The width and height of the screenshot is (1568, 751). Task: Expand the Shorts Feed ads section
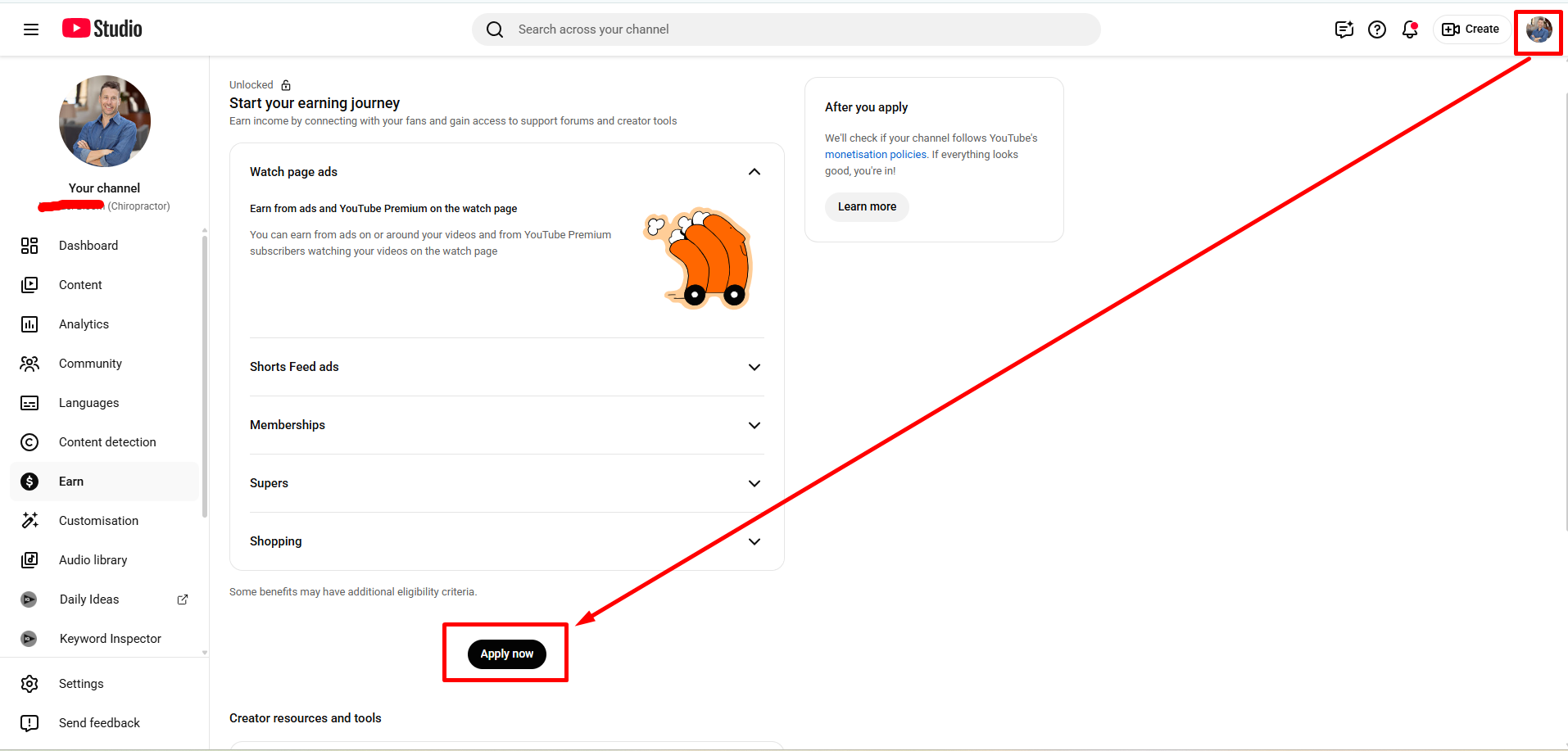click(x=755, y=367)
